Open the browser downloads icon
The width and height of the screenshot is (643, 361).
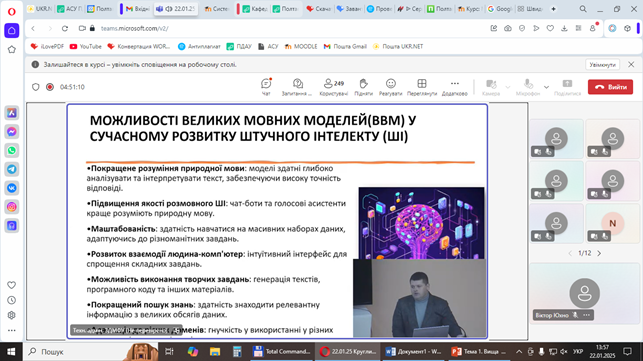tap(564, 28)
